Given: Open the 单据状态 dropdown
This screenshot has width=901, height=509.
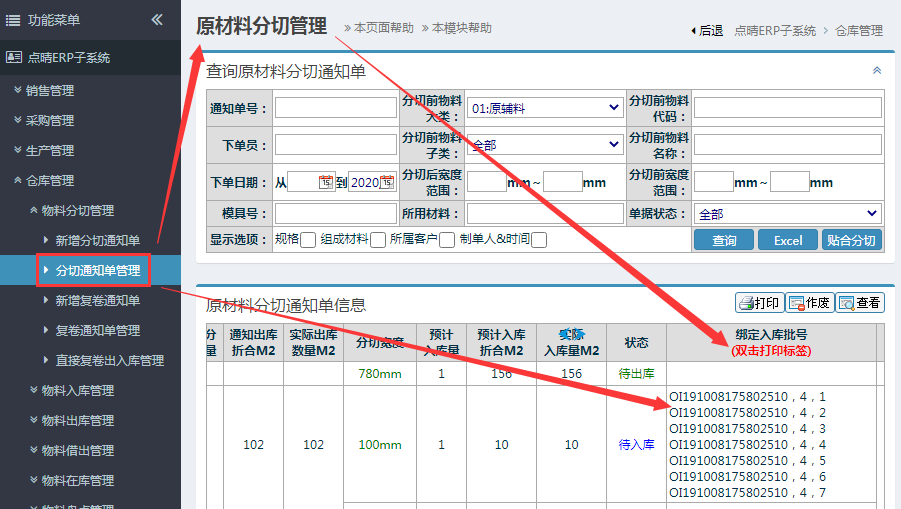Looking at the screenshot, I should (788, 214).
